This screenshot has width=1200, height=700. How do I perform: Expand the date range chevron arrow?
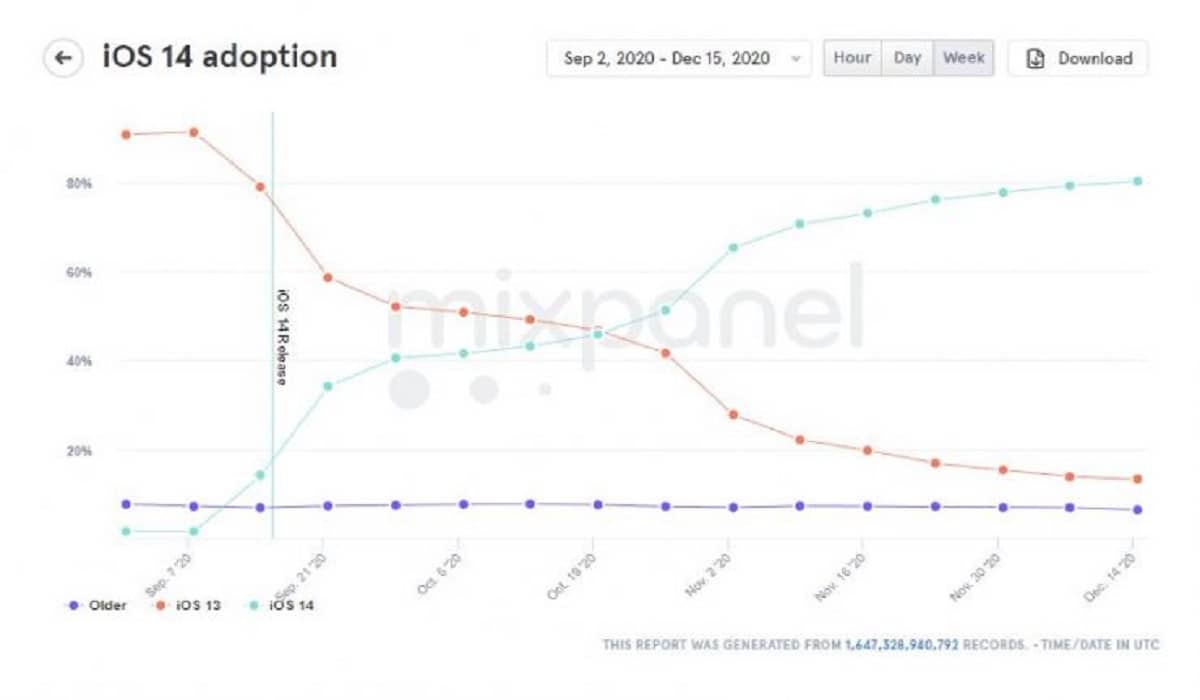[796, 58]
